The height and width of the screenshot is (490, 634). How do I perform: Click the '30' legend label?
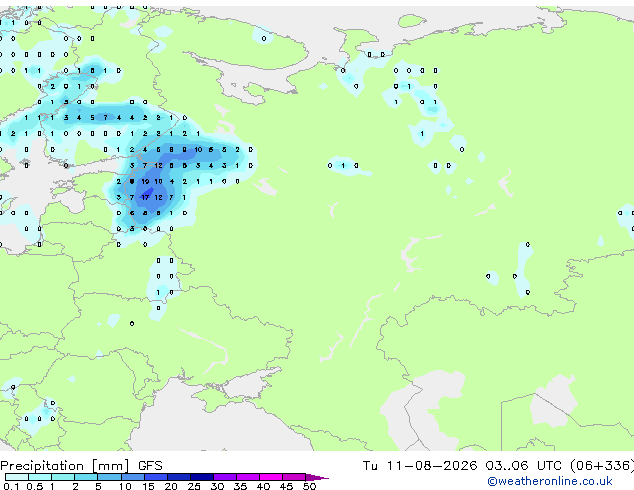217,486
